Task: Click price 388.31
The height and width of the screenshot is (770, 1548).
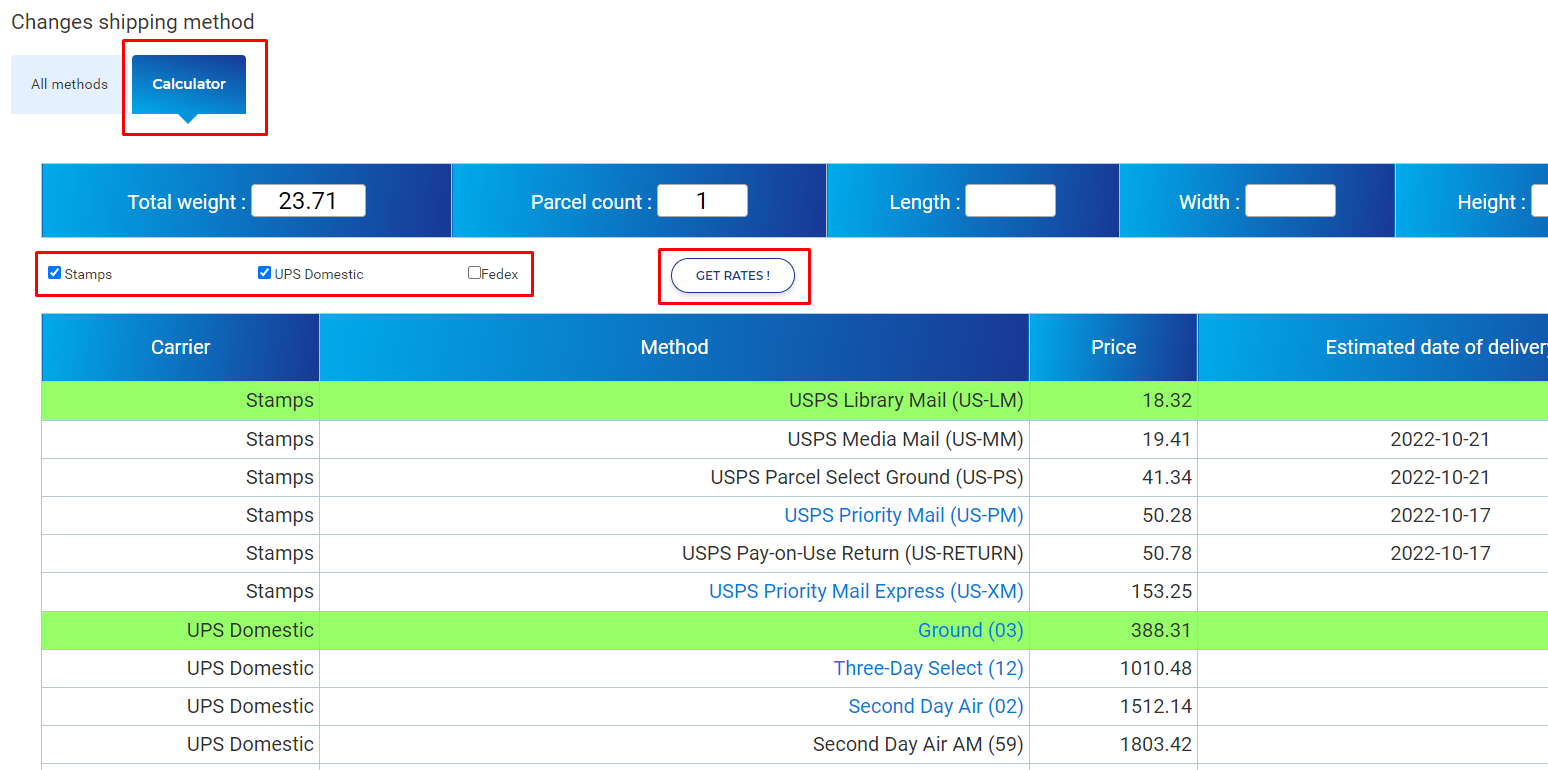Action: pos(1162,630)
